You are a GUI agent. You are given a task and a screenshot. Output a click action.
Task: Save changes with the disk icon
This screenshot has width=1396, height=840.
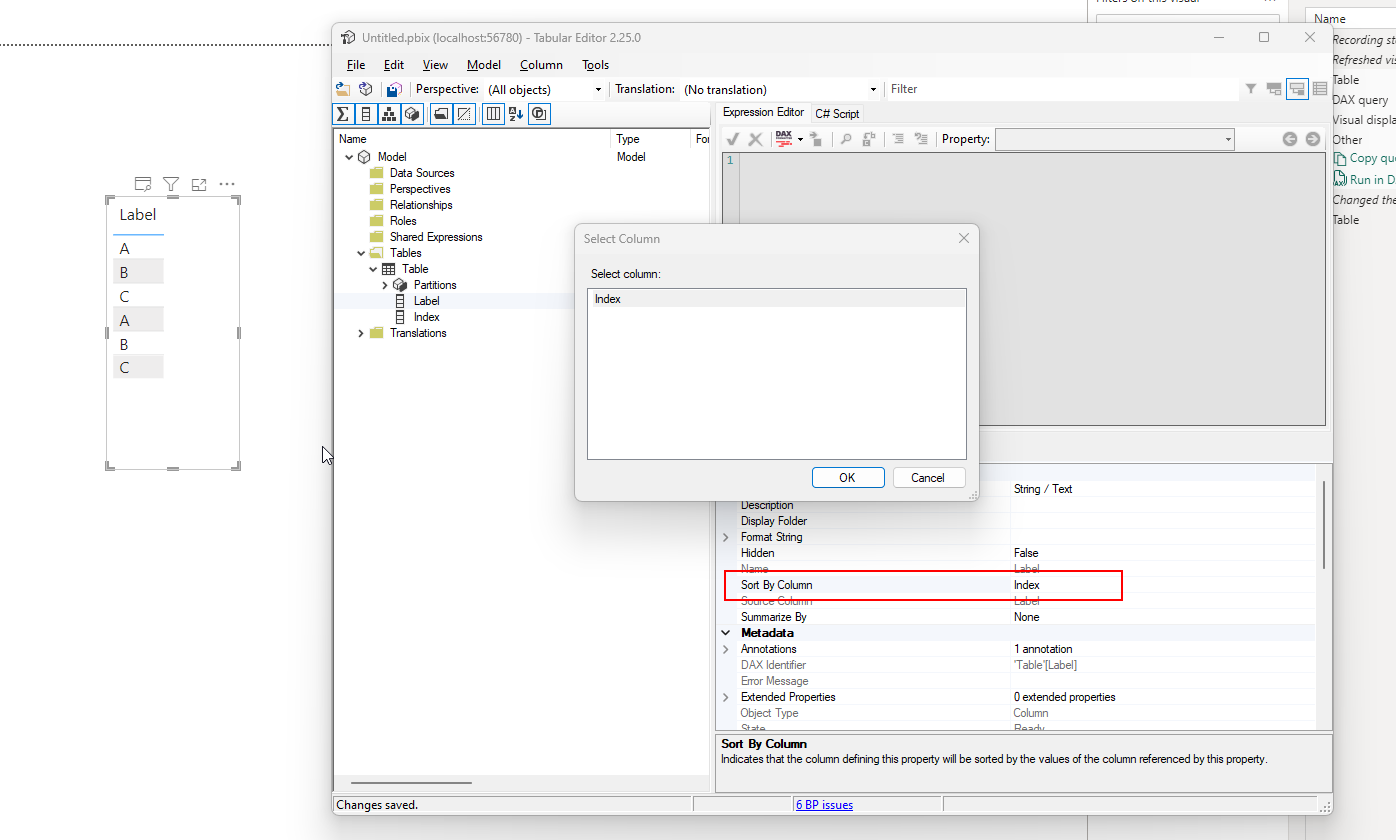(395, 89)
